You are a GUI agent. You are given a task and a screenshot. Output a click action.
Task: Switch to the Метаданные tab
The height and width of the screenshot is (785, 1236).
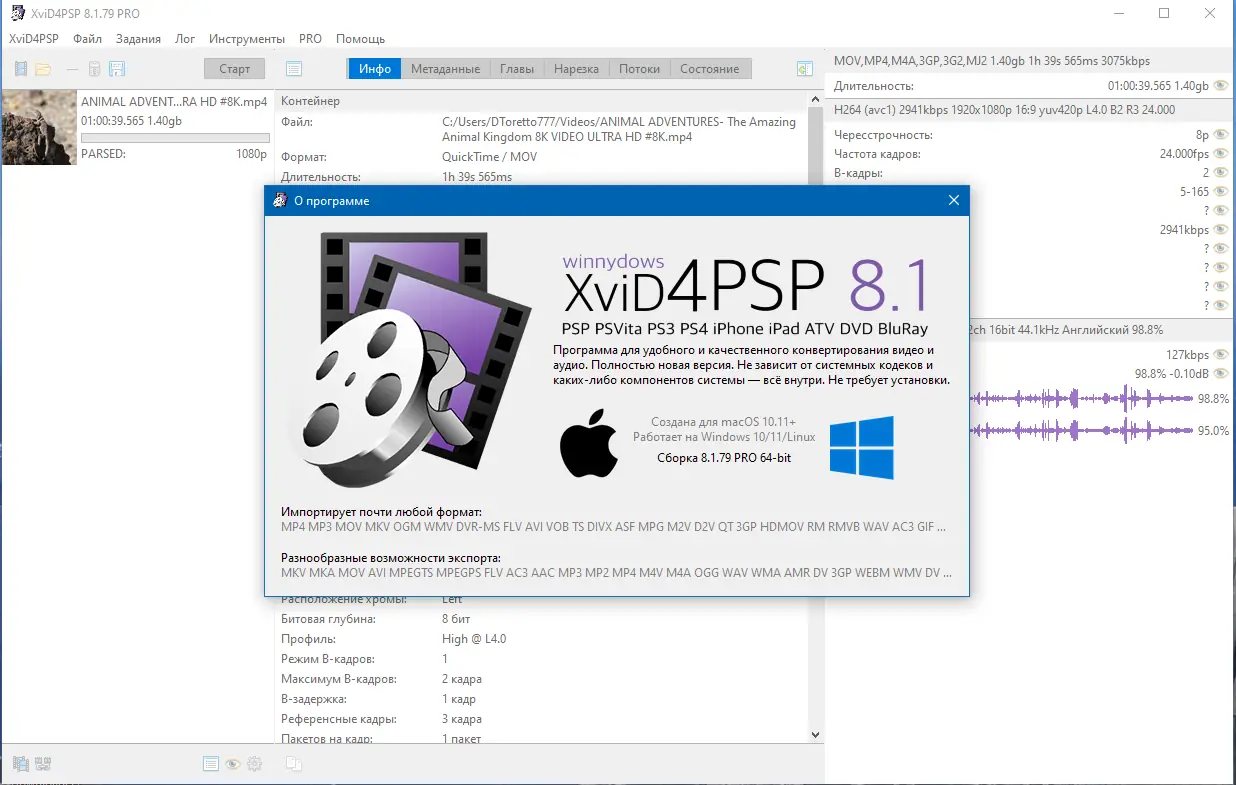point(445,68)
